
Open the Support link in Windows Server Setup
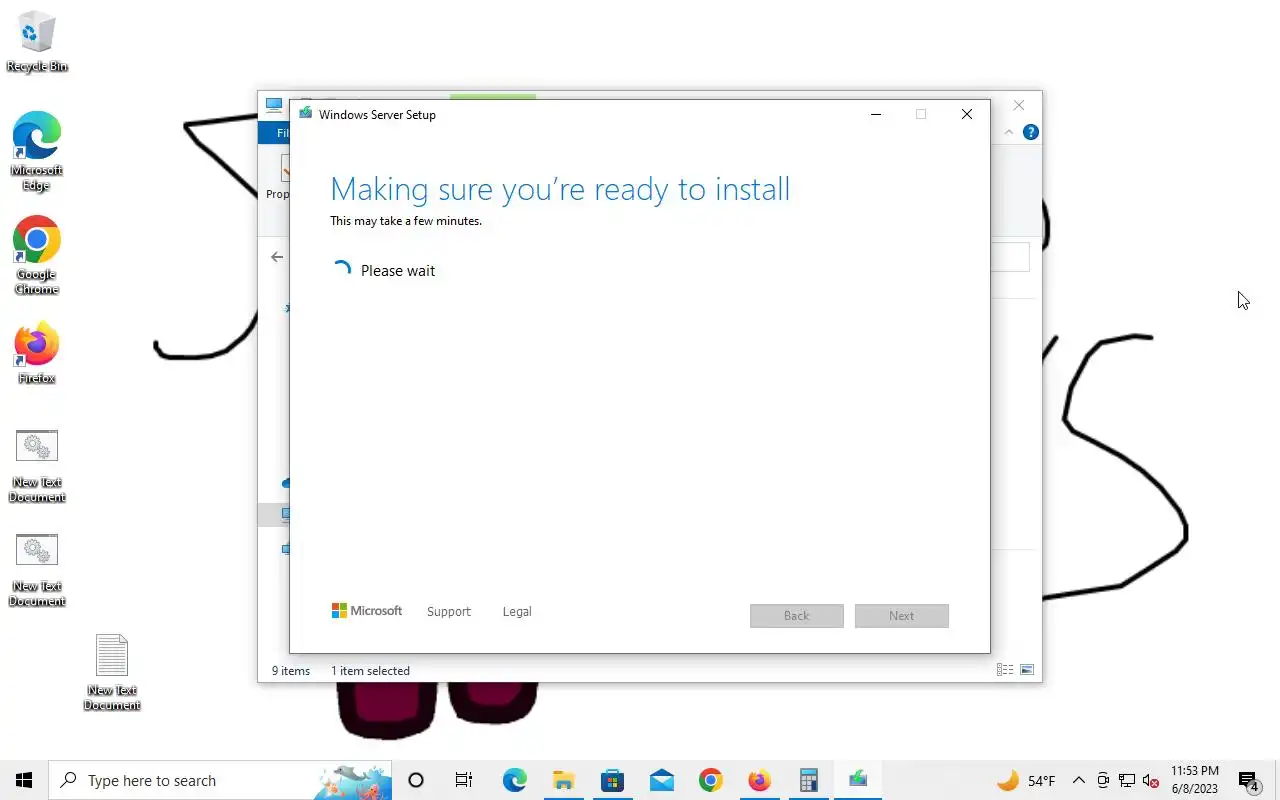(448, 611)
